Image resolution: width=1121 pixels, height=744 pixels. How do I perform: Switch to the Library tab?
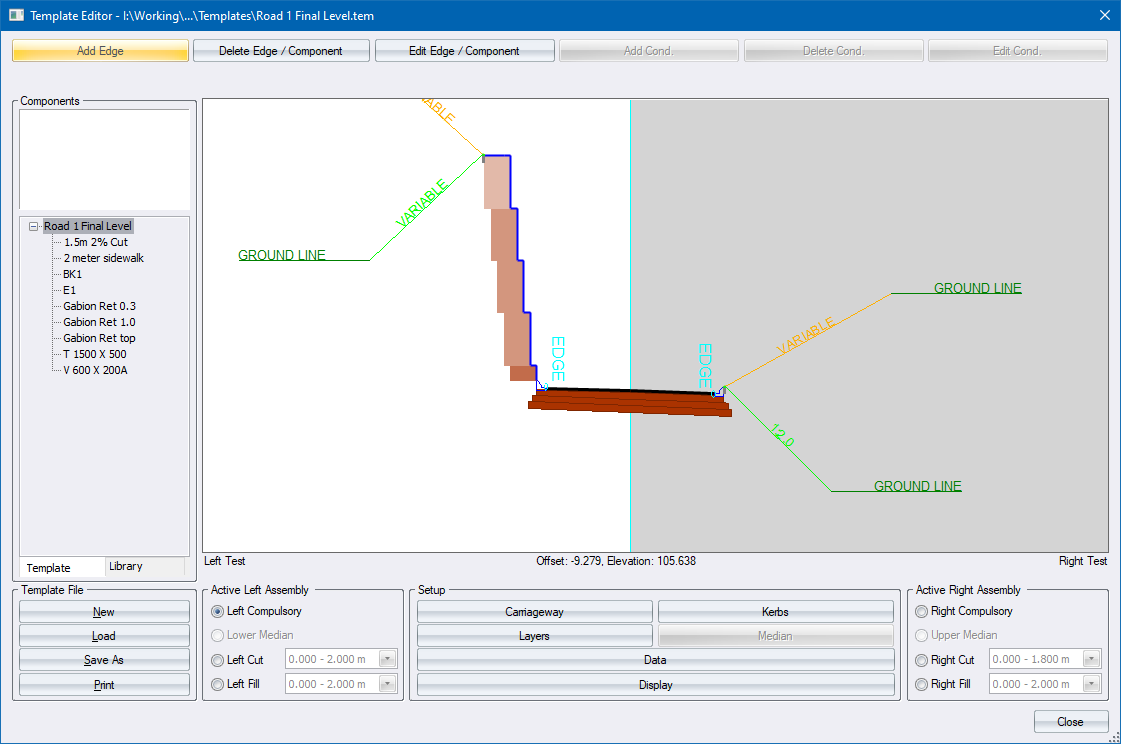126,567
